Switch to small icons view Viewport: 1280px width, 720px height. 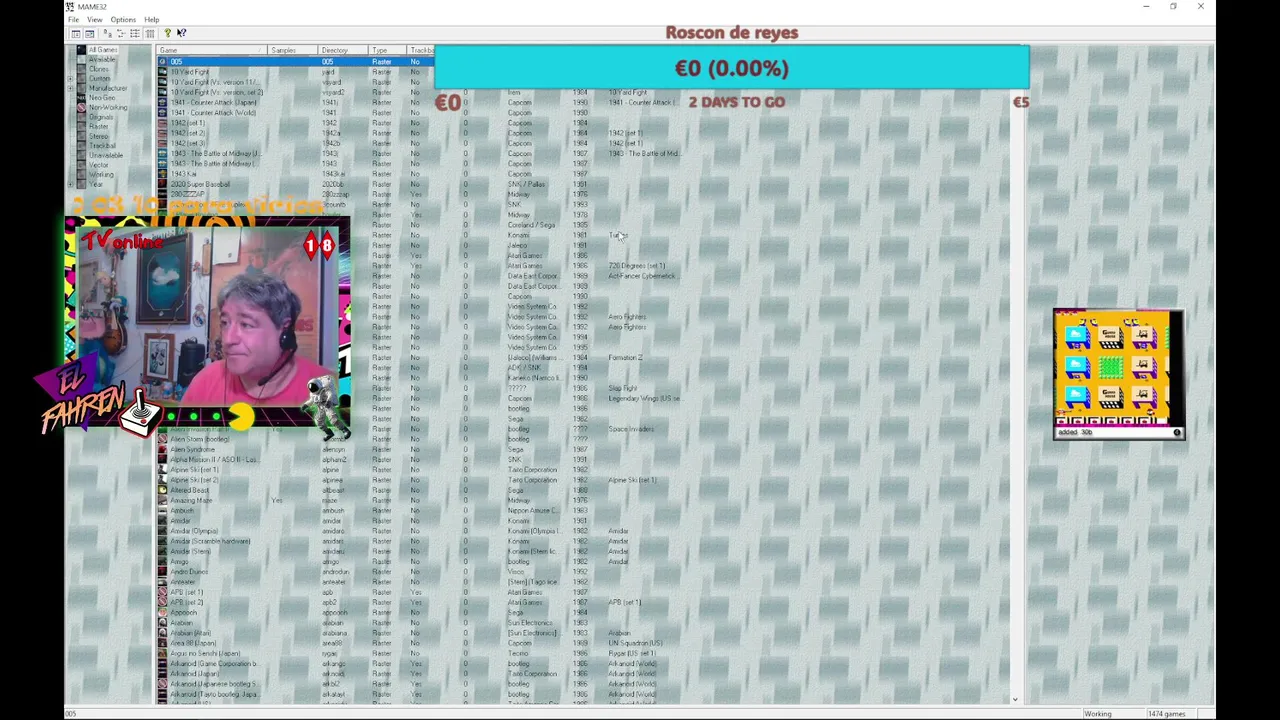pyautogui.click(x=121, y=33)
